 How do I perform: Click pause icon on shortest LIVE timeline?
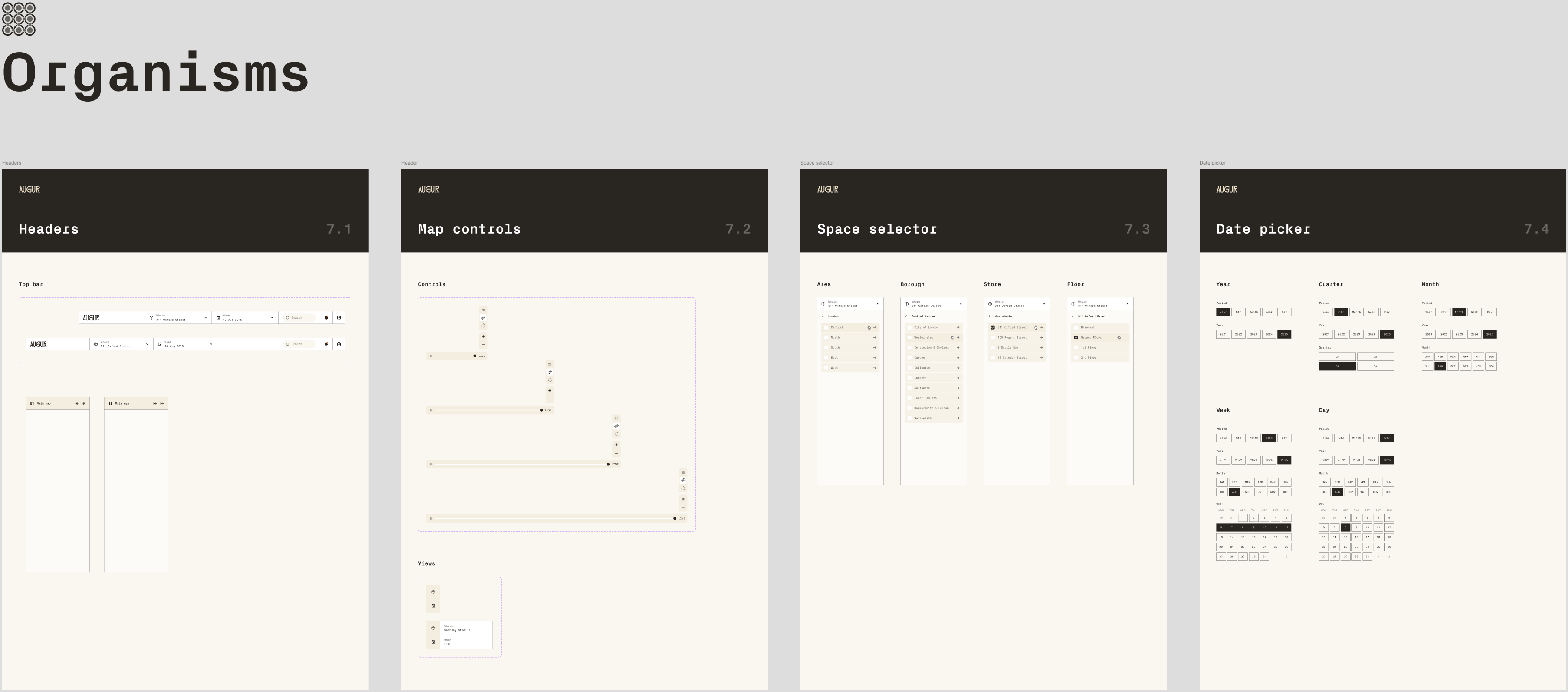[x=430, y=356]
